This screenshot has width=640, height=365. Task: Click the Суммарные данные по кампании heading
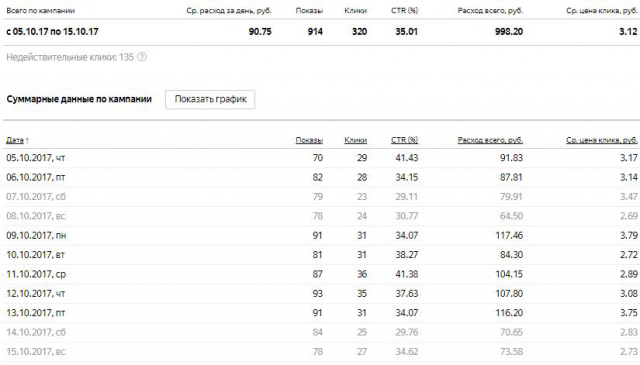click(79, 99)
